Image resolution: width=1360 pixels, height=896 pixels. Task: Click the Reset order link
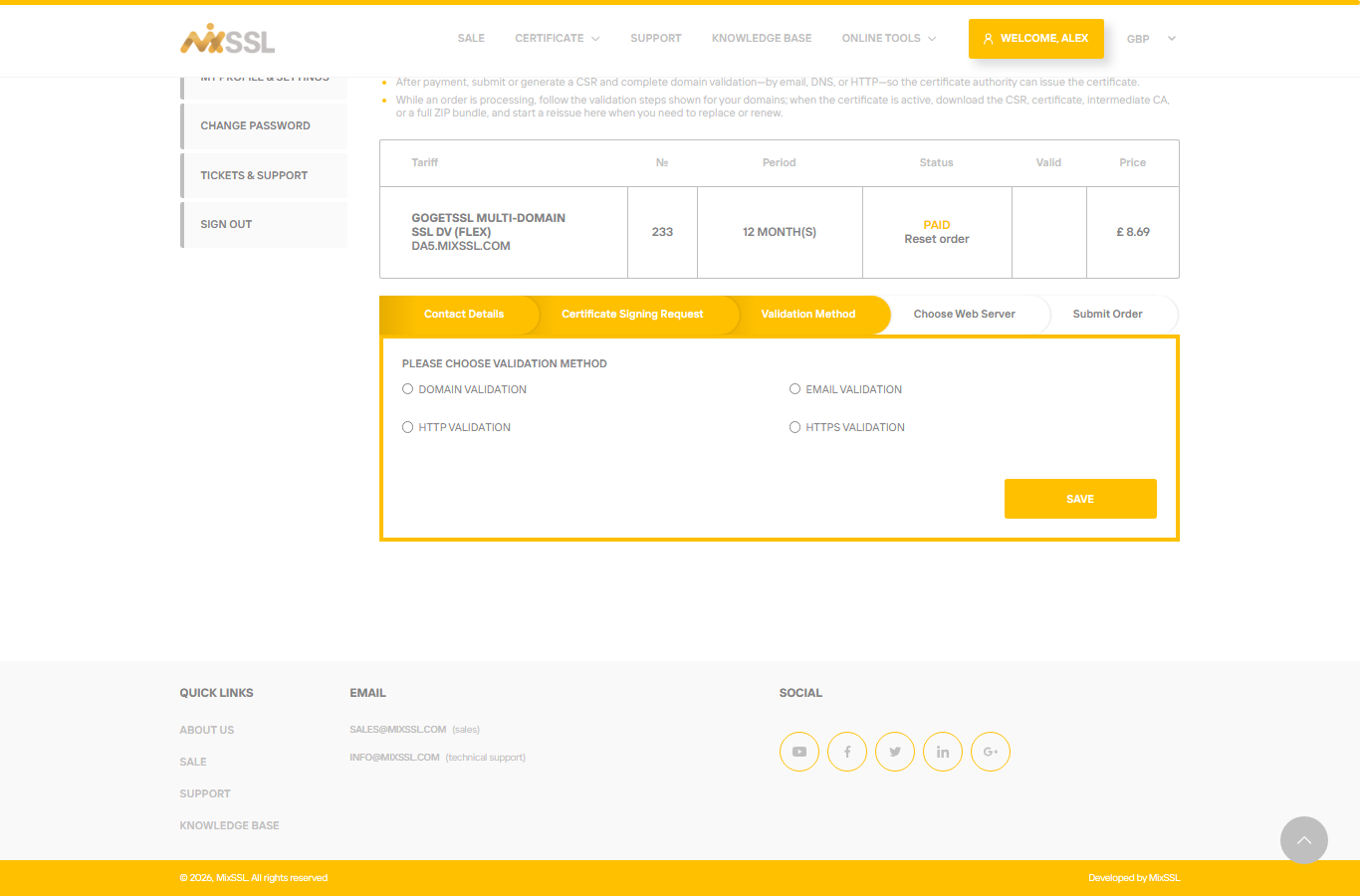[x=937, y=239]
